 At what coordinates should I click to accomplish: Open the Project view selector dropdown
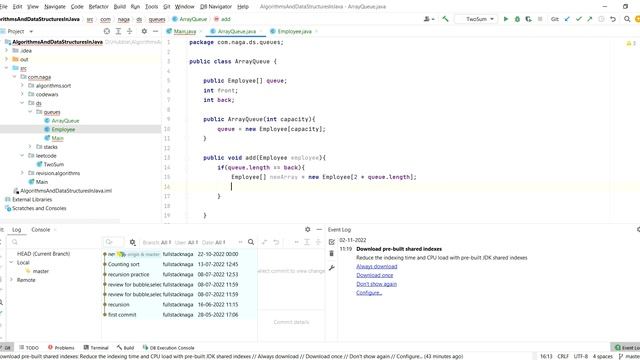click(20, 31)
